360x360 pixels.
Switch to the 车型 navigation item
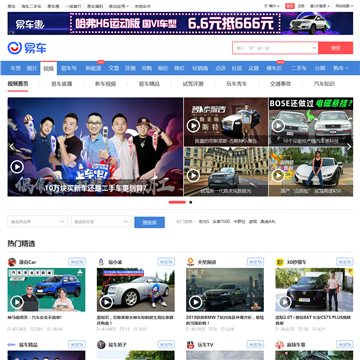[x=15, y=68]
